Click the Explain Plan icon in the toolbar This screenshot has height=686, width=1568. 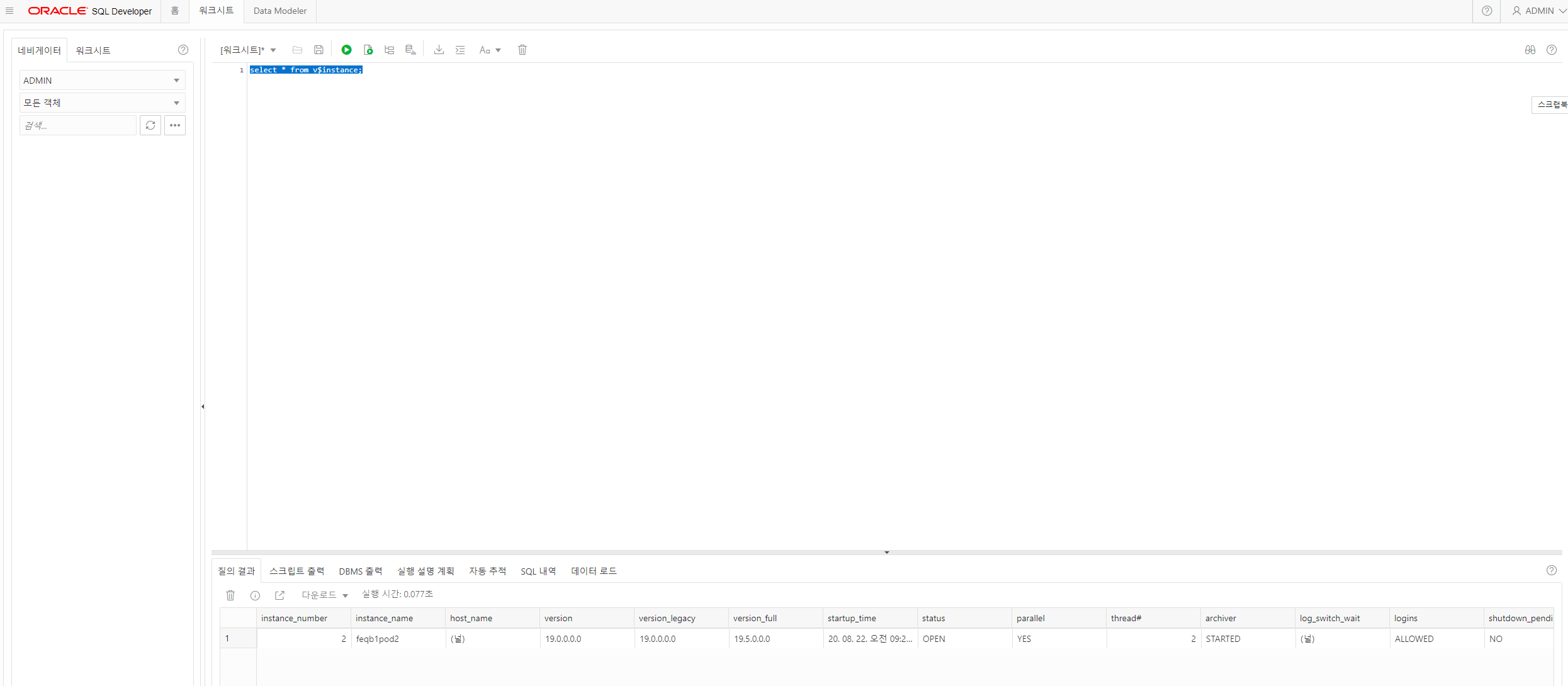[x=390, y=50]
